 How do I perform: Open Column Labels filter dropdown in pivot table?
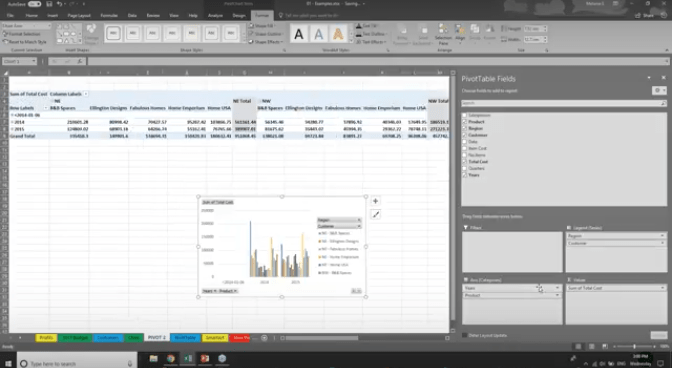[86, 94]
